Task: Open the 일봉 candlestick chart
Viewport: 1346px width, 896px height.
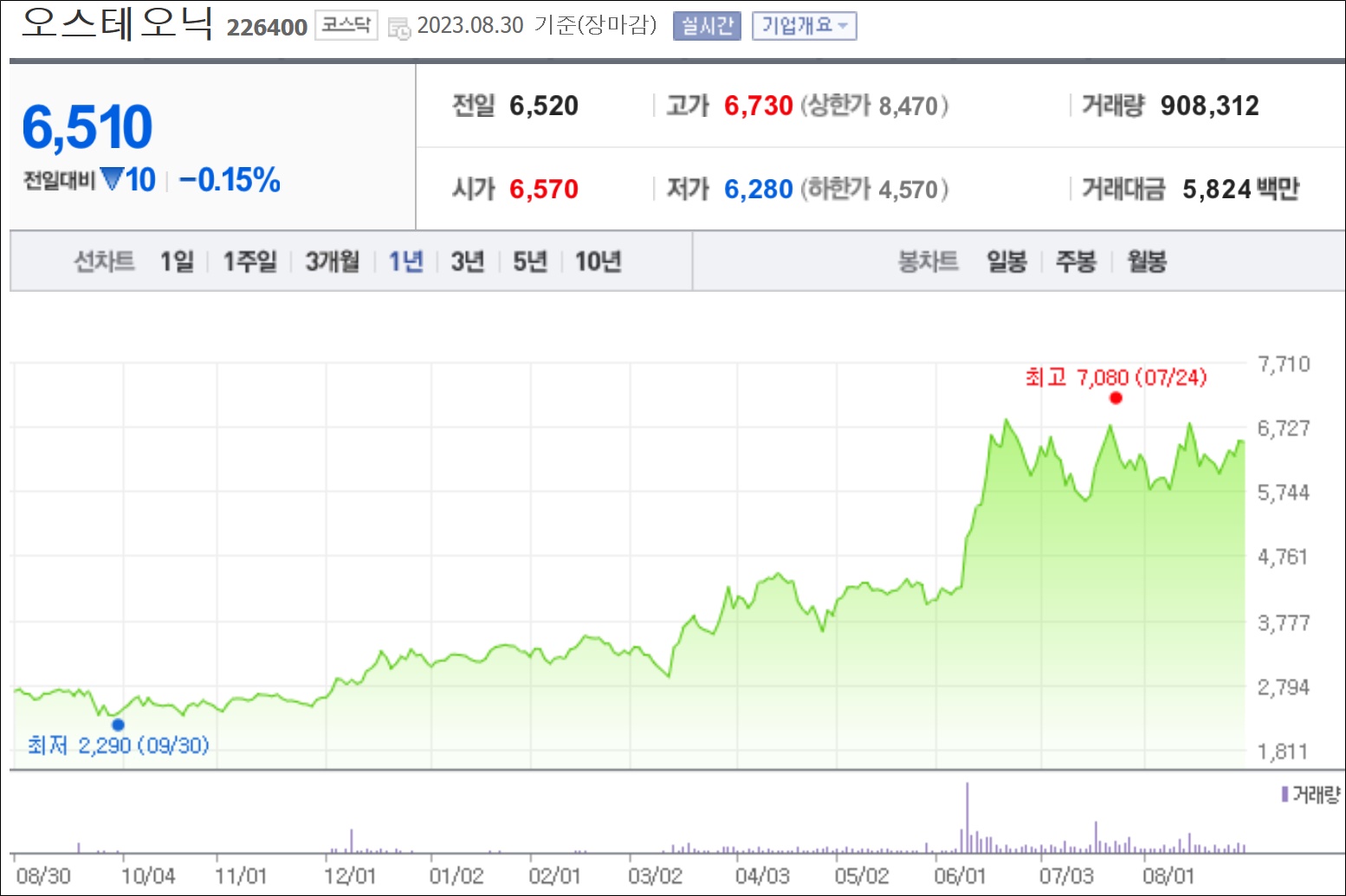Action: point(1006,261)
